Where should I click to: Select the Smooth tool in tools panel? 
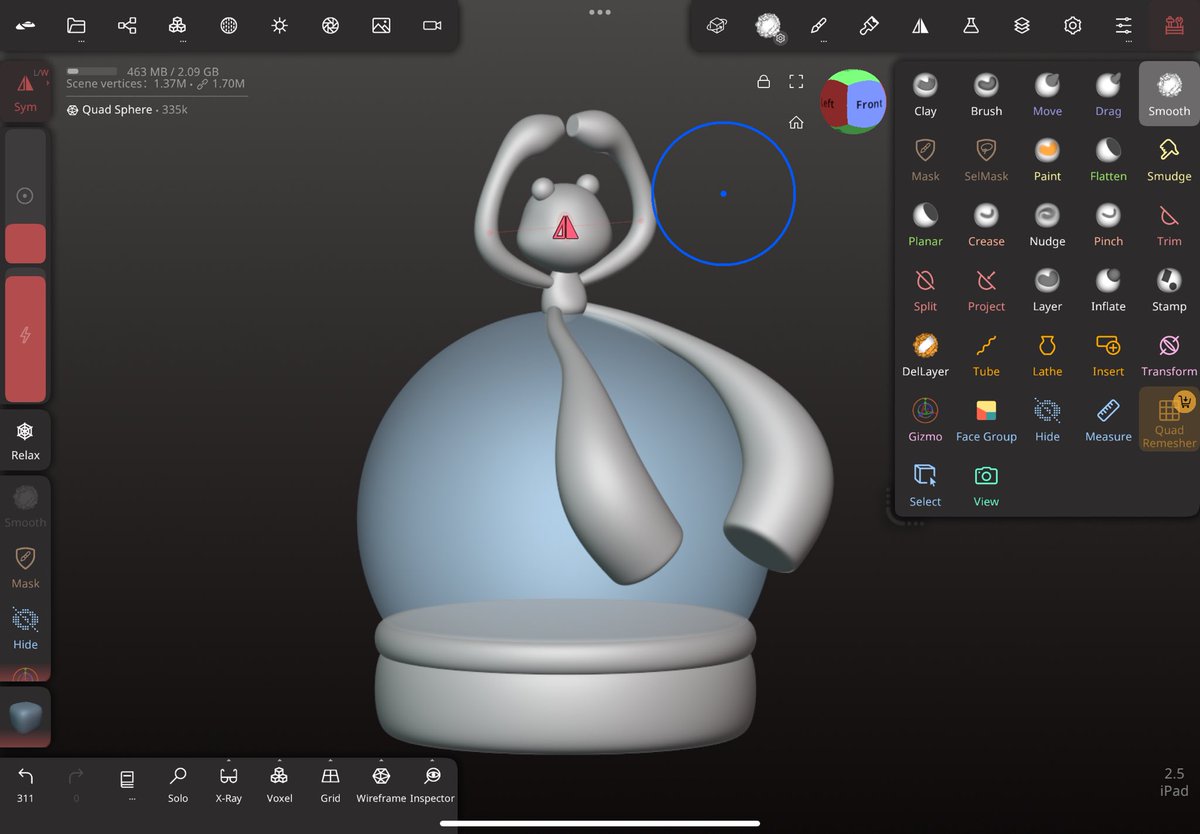(x=1169, y=94)
